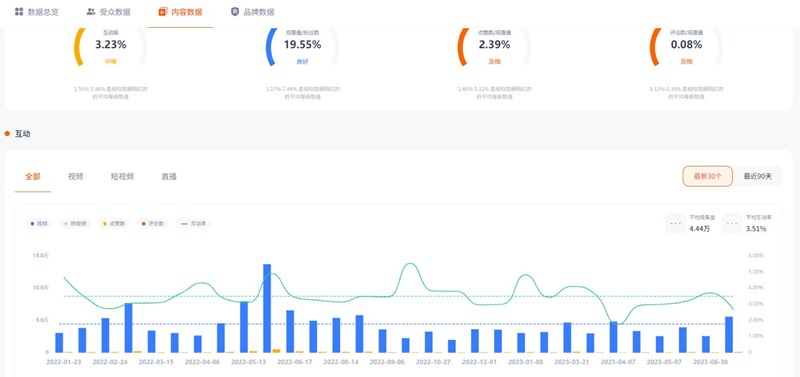The height and width of the screenshot is (377, 800).
Task: Hide the 点赞数 legend series
Action: pos(114,223)
